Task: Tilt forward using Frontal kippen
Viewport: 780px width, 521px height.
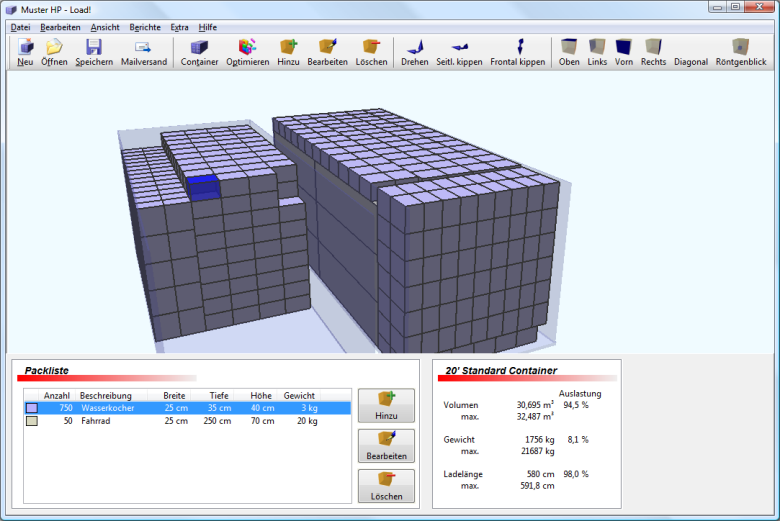Action: pyautogui.click(x=517, y=52)
